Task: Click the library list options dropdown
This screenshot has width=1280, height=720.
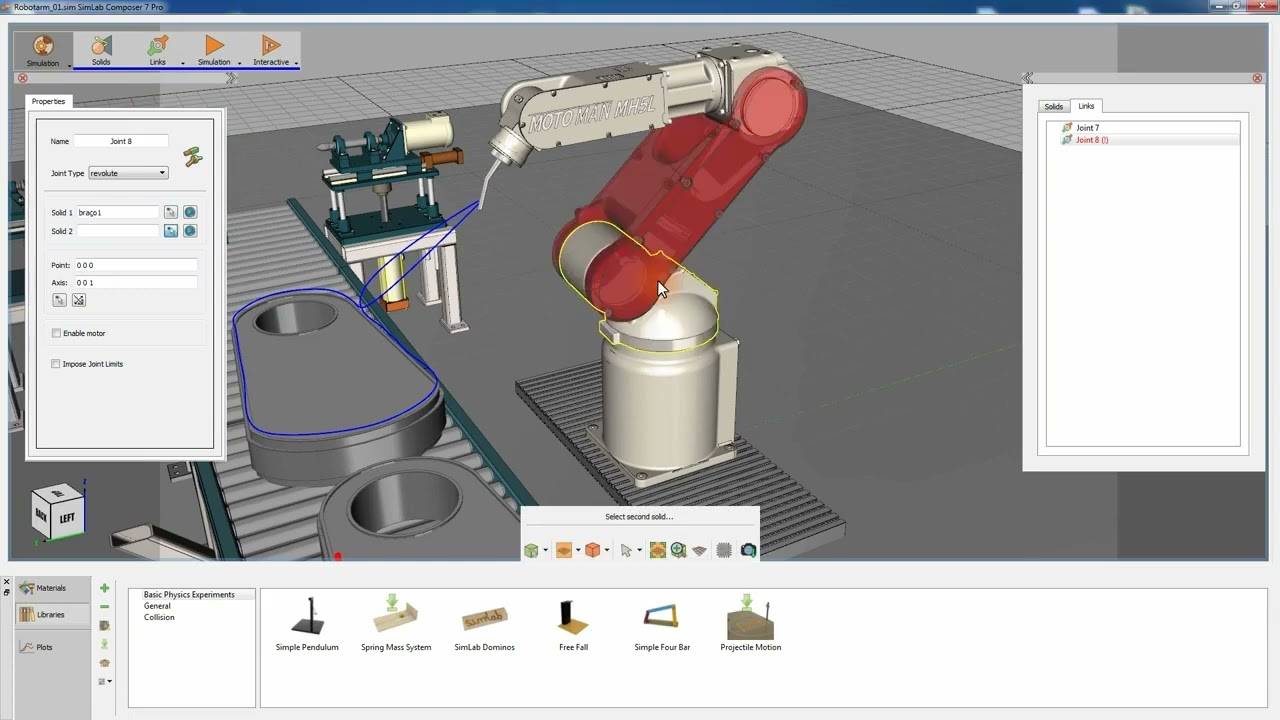Action: [x=104, y=681]
